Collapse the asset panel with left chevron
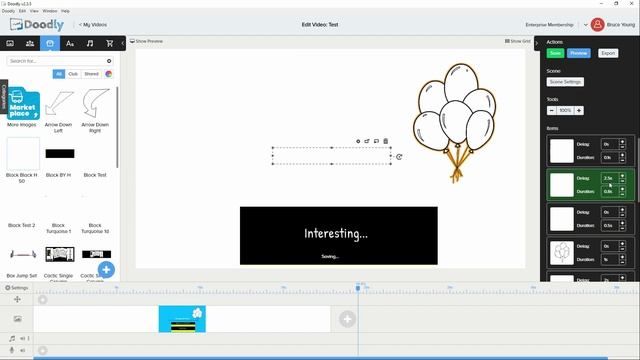This screenshot has height=360, width=640. (x=122, y=43)
